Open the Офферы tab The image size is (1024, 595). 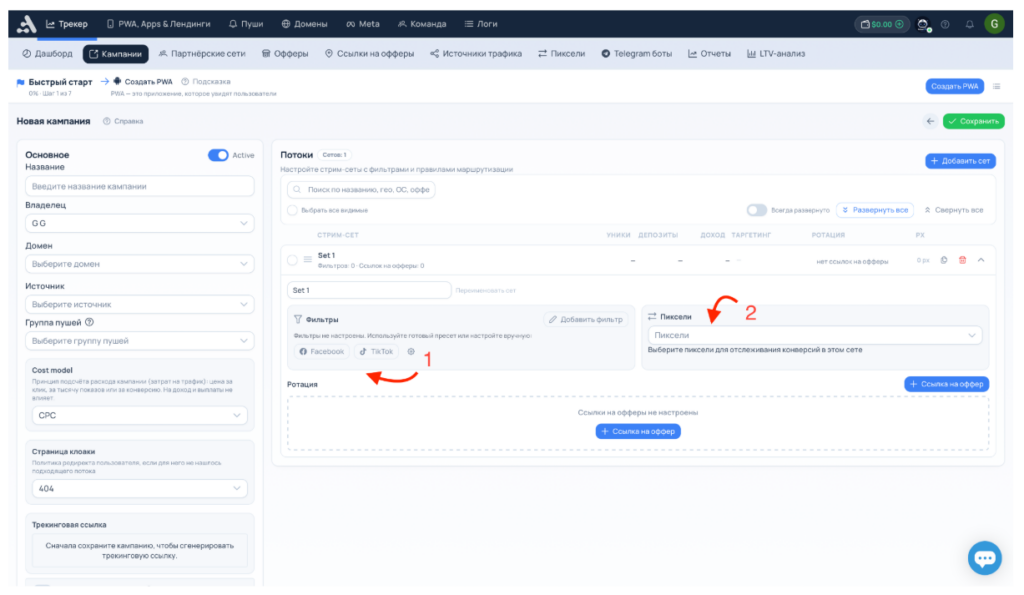[285, 54]
